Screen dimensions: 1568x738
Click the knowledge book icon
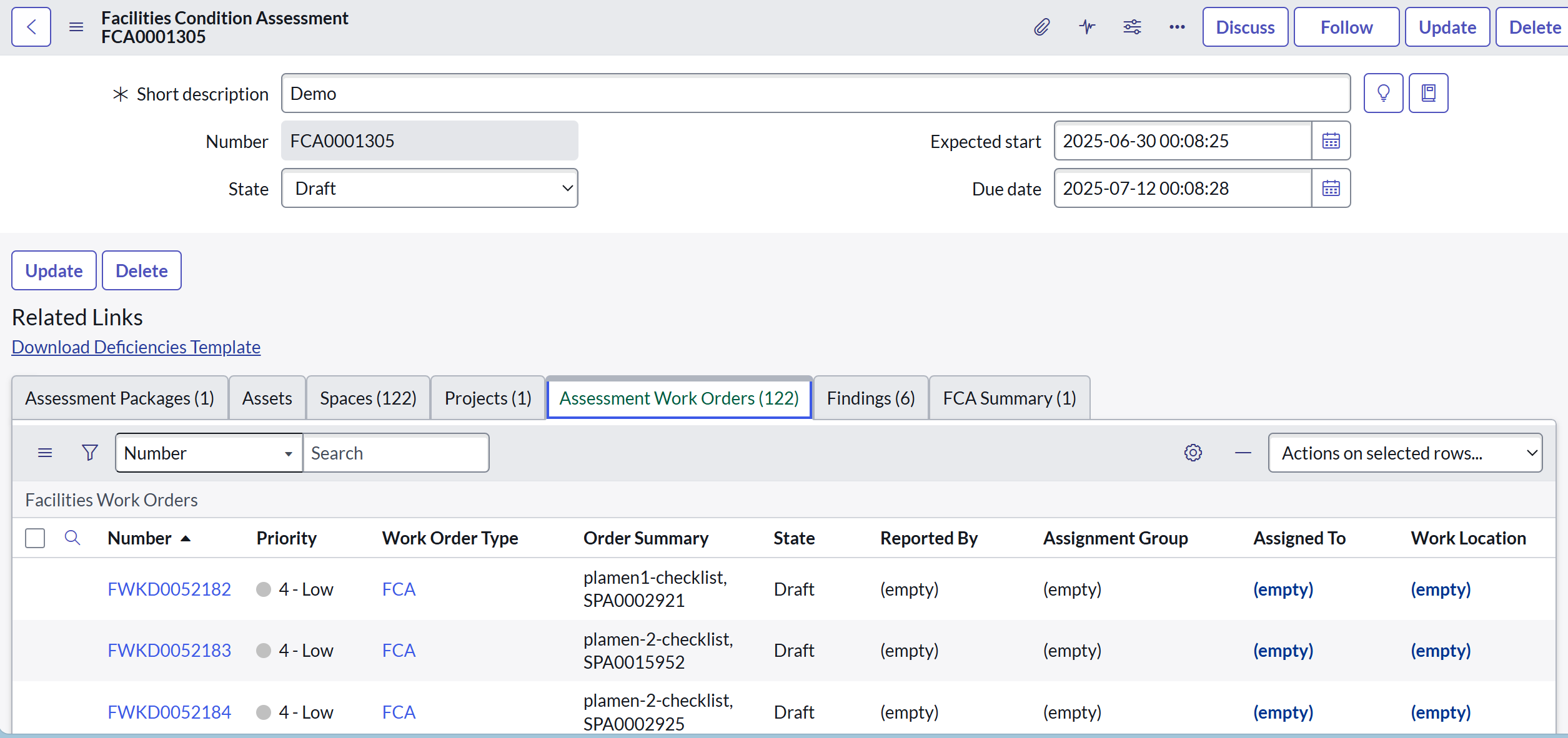[x=1428, y=93]
